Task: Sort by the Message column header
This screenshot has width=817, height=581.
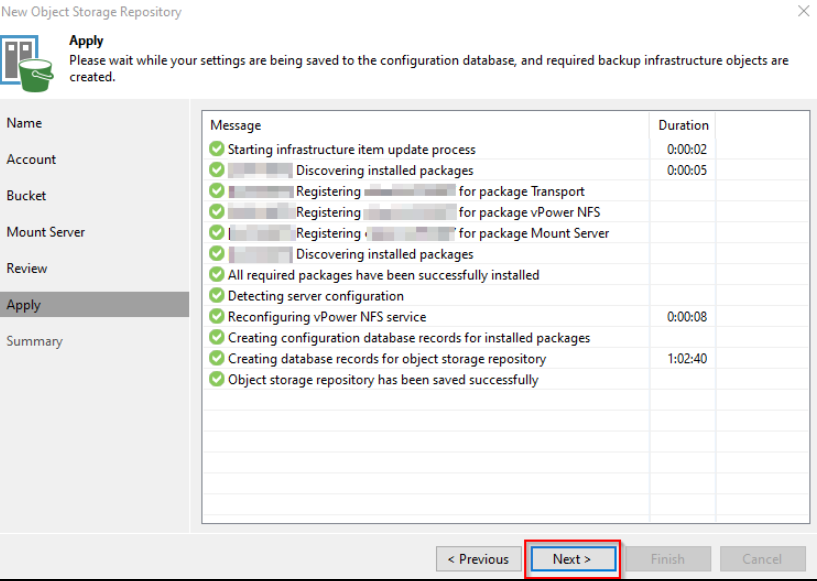Action: coord(236,125)
